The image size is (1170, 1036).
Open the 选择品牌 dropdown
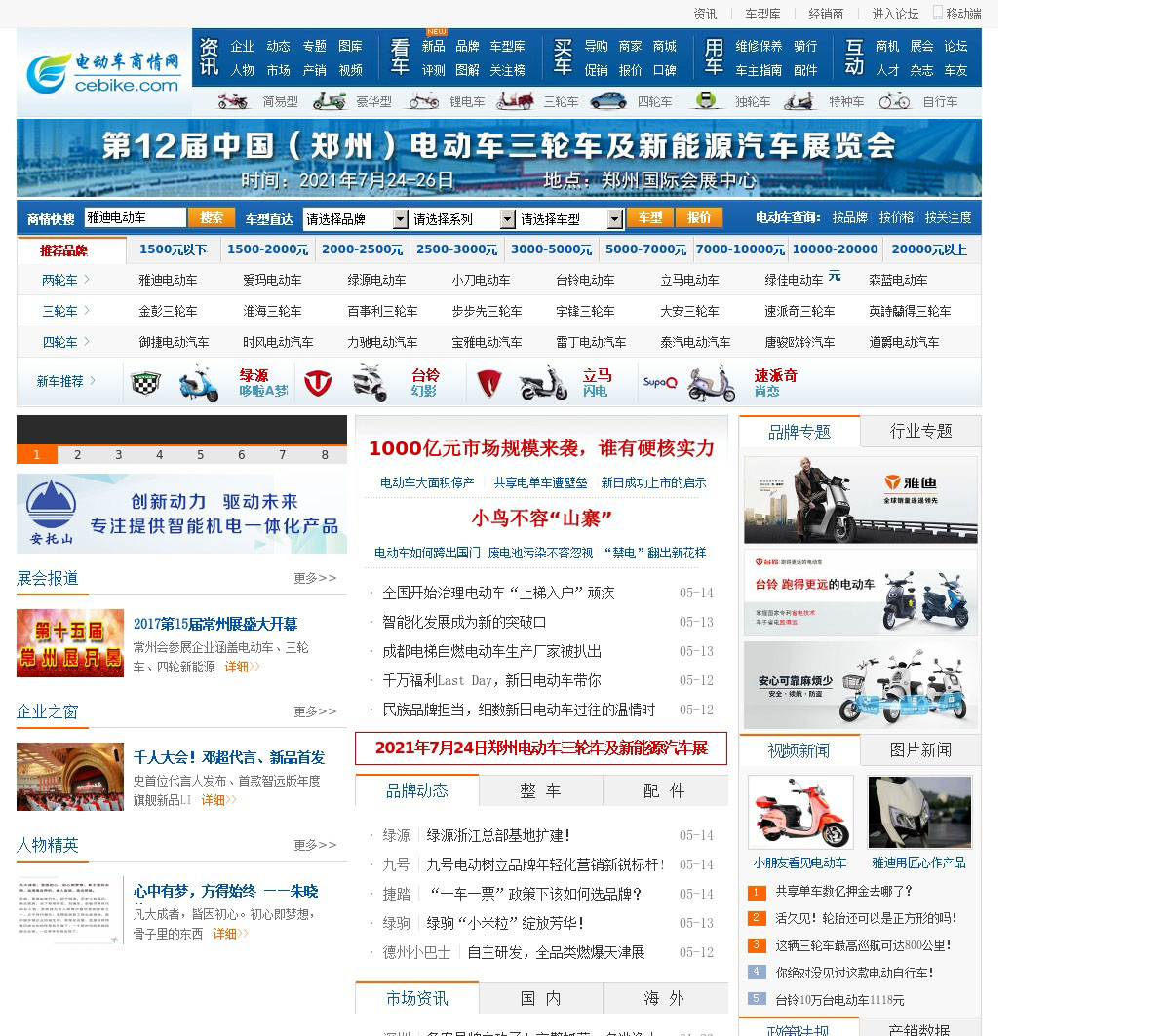click(356, 219)
